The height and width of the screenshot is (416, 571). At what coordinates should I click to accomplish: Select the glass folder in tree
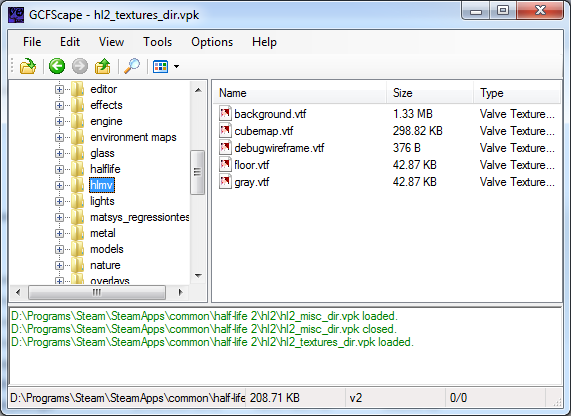point(102,153)
